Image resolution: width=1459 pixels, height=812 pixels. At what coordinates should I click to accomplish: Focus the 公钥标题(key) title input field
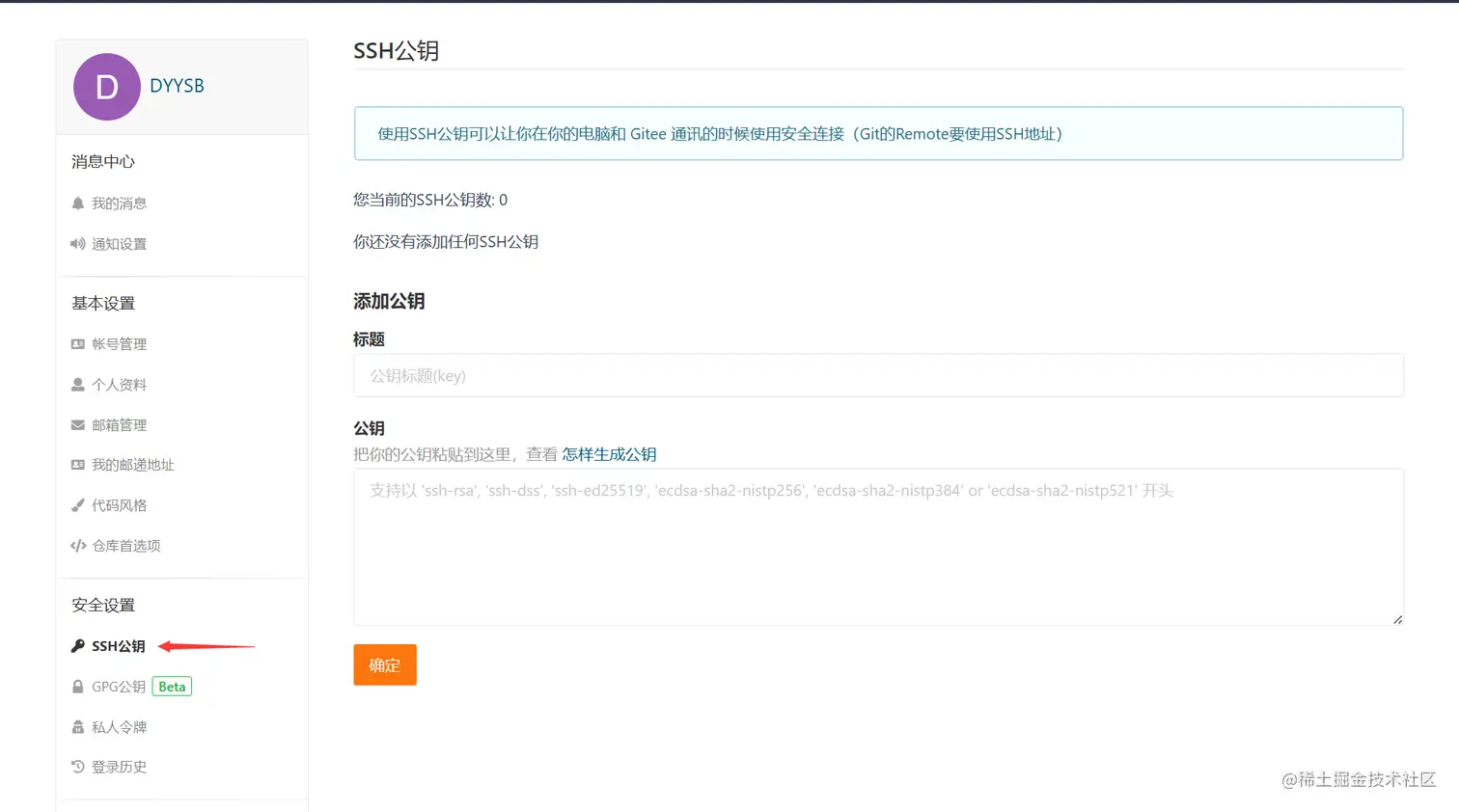[878, 375]
